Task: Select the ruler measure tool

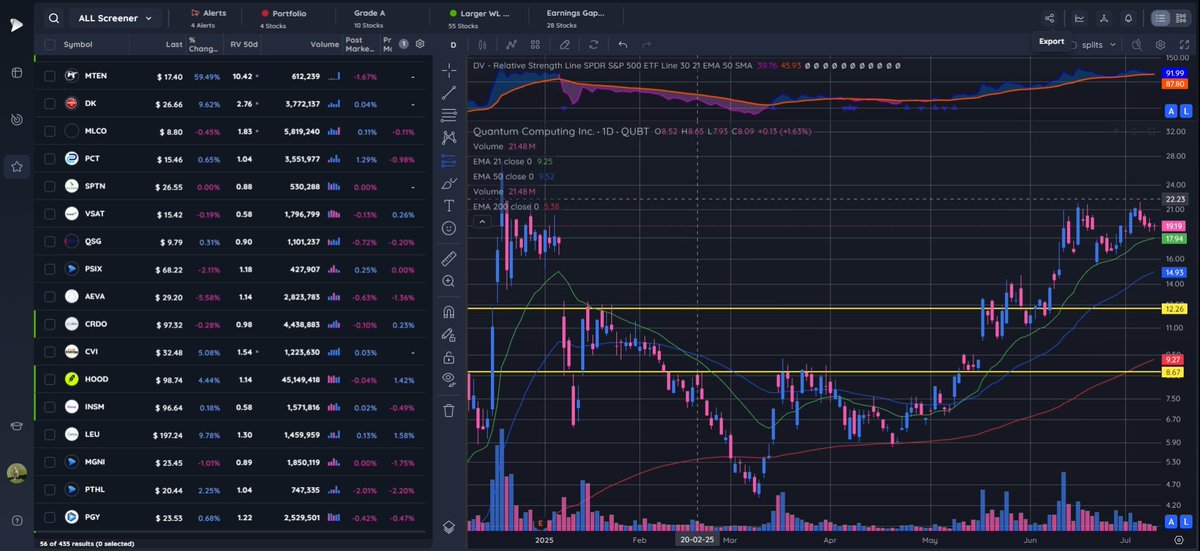Action: point(449,258)
